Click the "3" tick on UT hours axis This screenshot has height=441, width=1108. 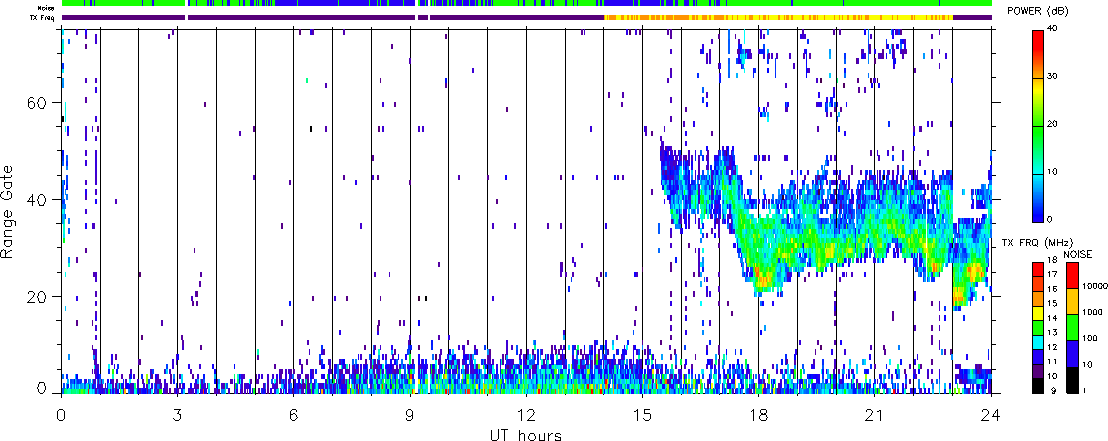[x=177, y=414]
